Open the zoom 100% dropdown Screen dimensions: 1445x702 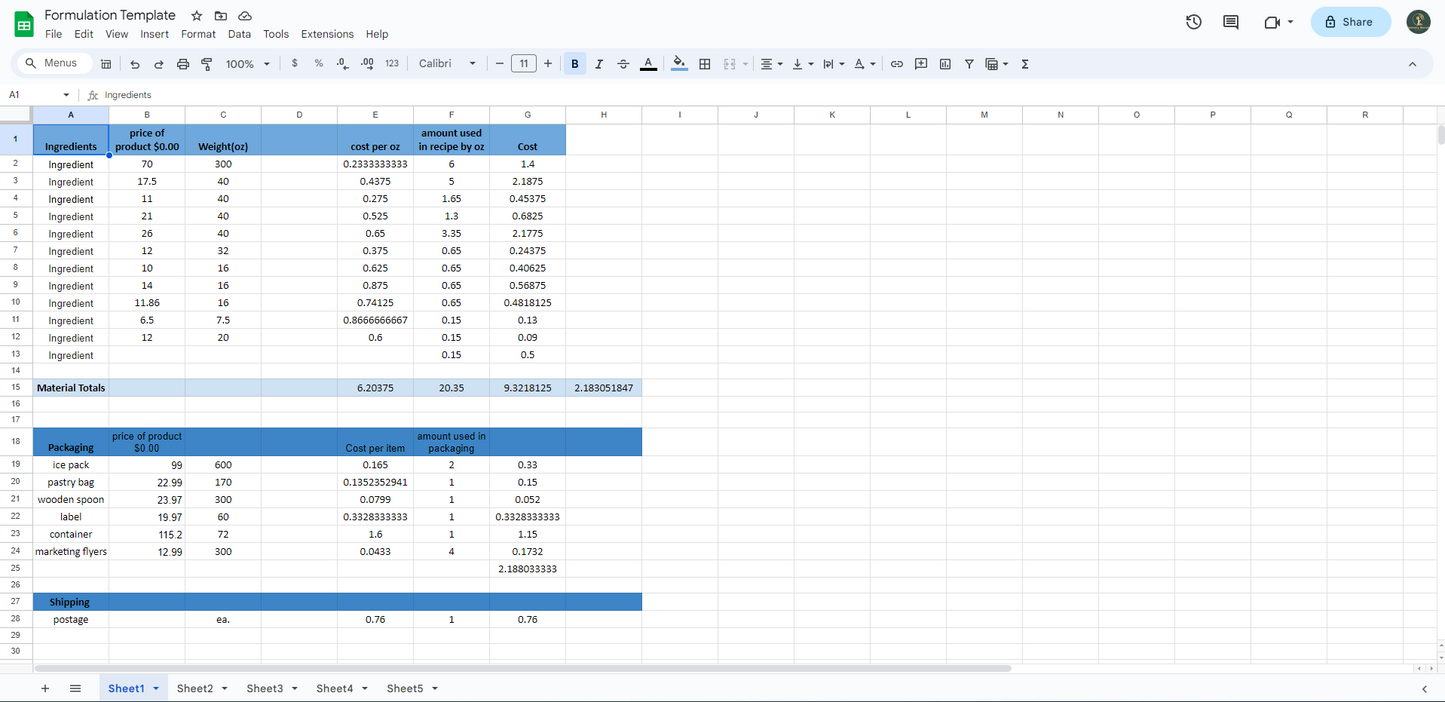[248, 64]
